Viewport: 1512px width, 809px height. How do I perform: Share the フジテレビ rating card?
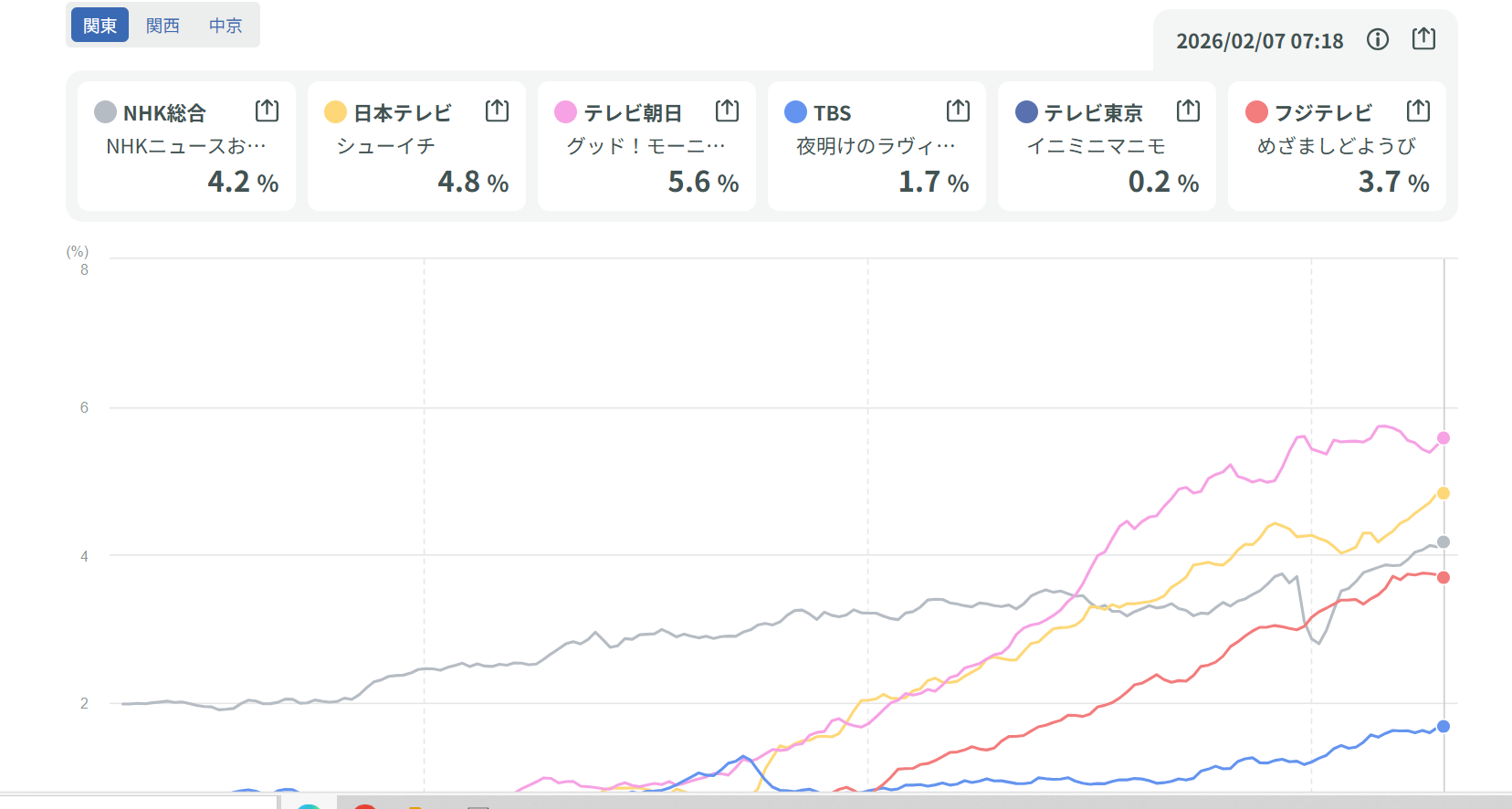pos(1418,111)
